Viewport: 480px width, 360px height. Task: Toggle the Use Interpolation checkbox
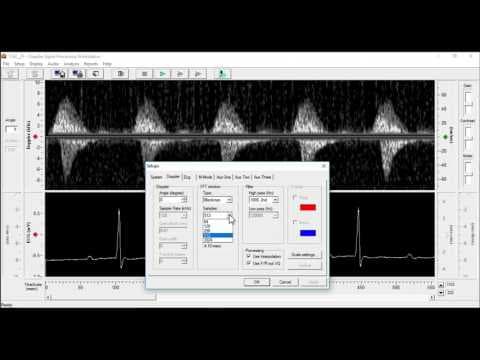tap(248, 256)
